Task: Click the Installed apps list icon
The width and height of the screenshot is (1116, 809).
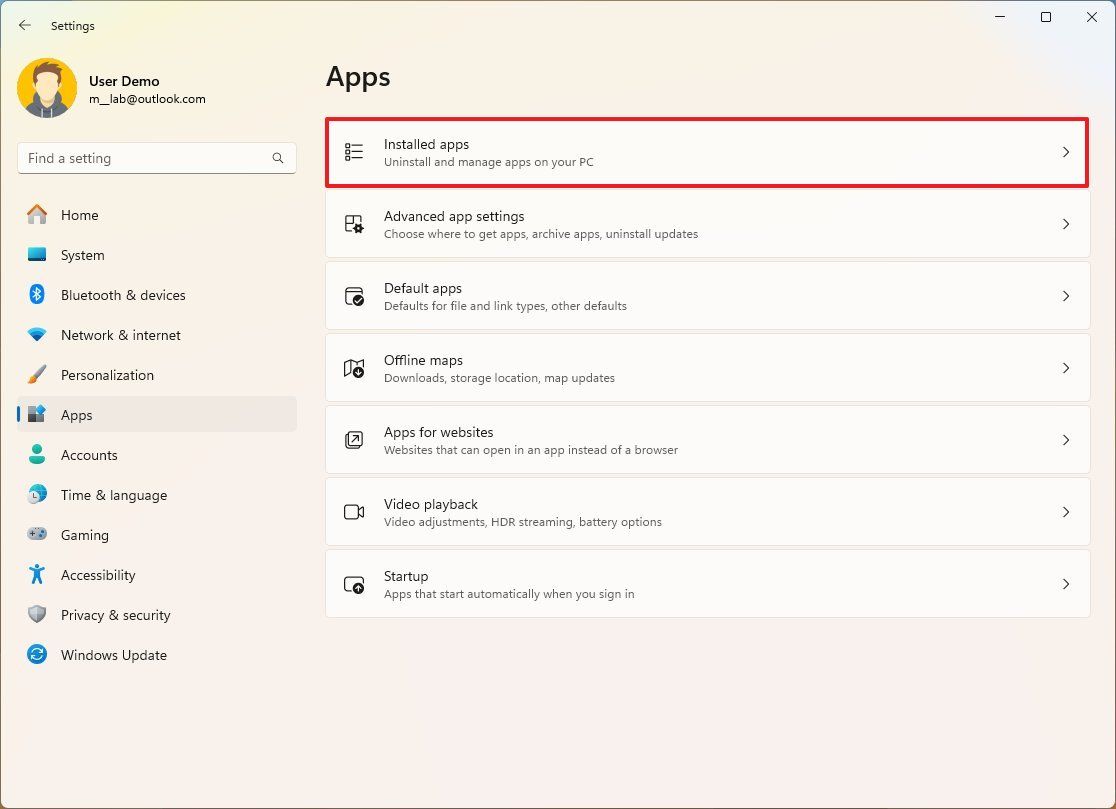Action: [353, 151]
